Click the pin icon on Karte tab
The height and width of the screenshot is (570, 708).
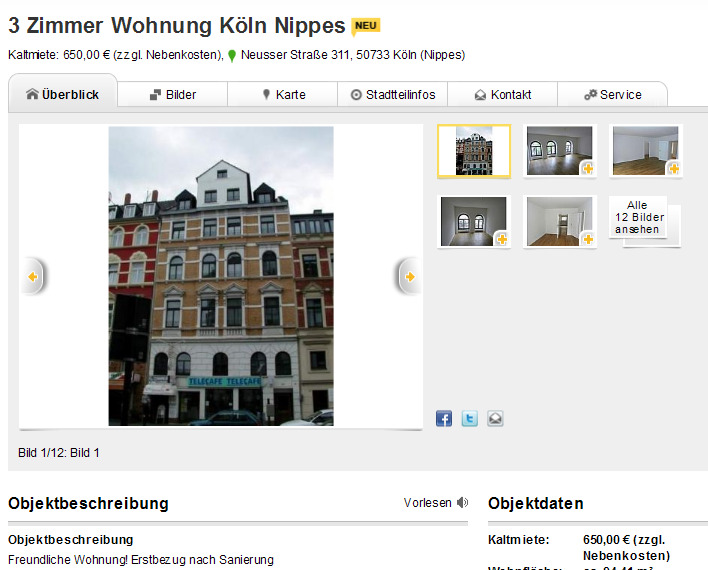pos(266,94)
